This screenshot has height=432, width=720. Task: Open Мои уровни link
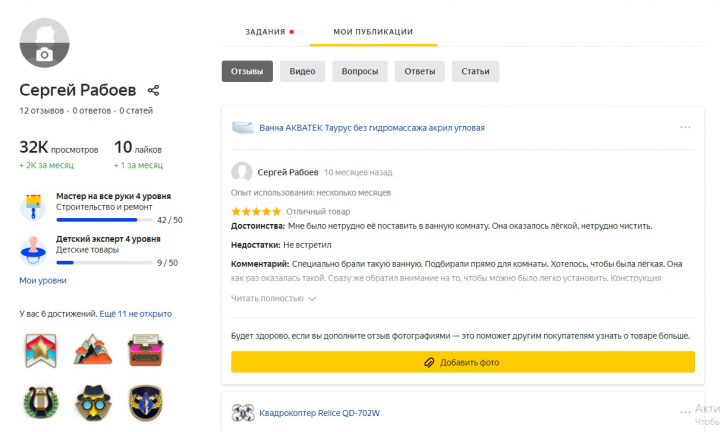point(43,281)
